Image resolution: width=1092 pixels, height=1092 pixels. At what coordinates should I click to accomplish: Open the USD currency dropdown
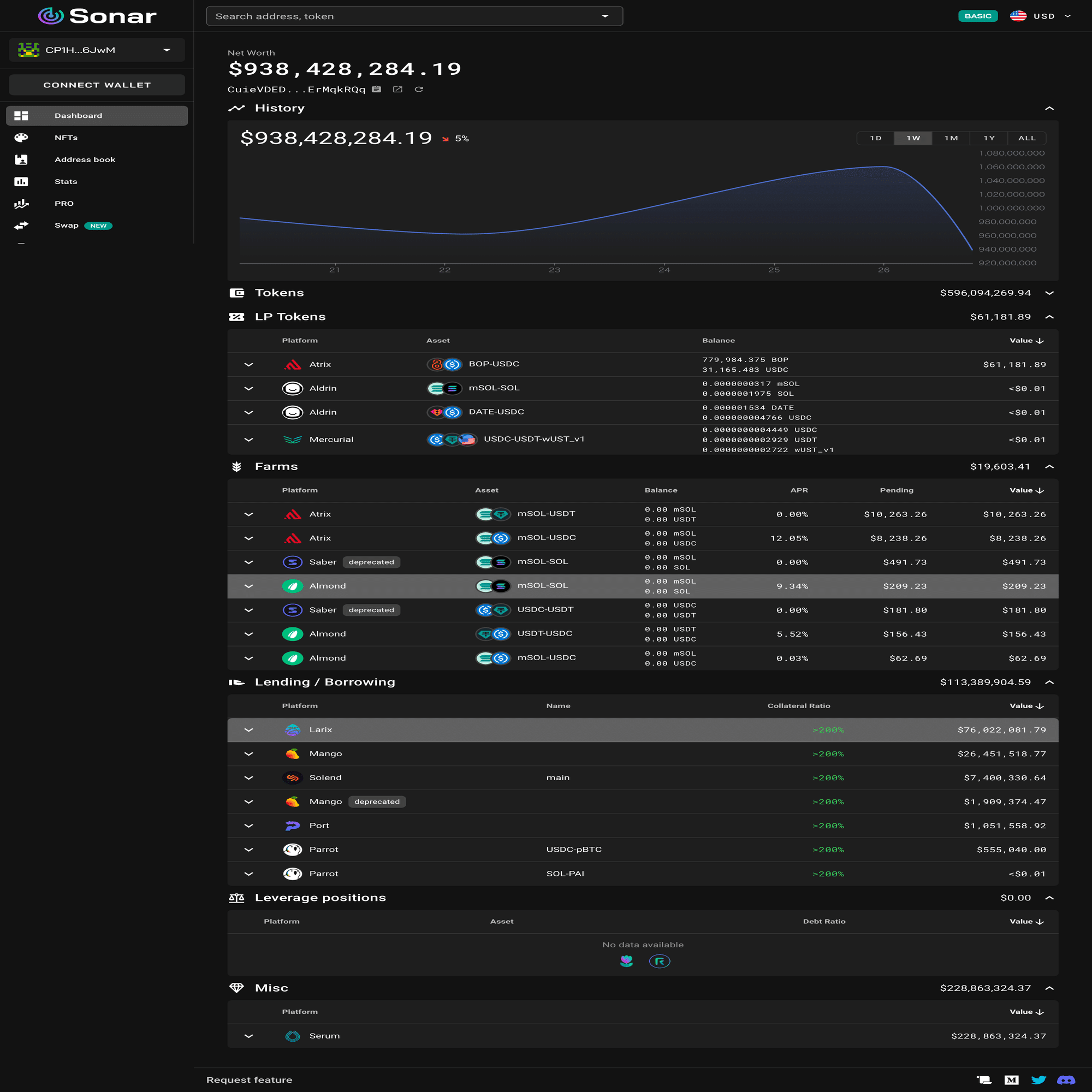point(1043,16)
